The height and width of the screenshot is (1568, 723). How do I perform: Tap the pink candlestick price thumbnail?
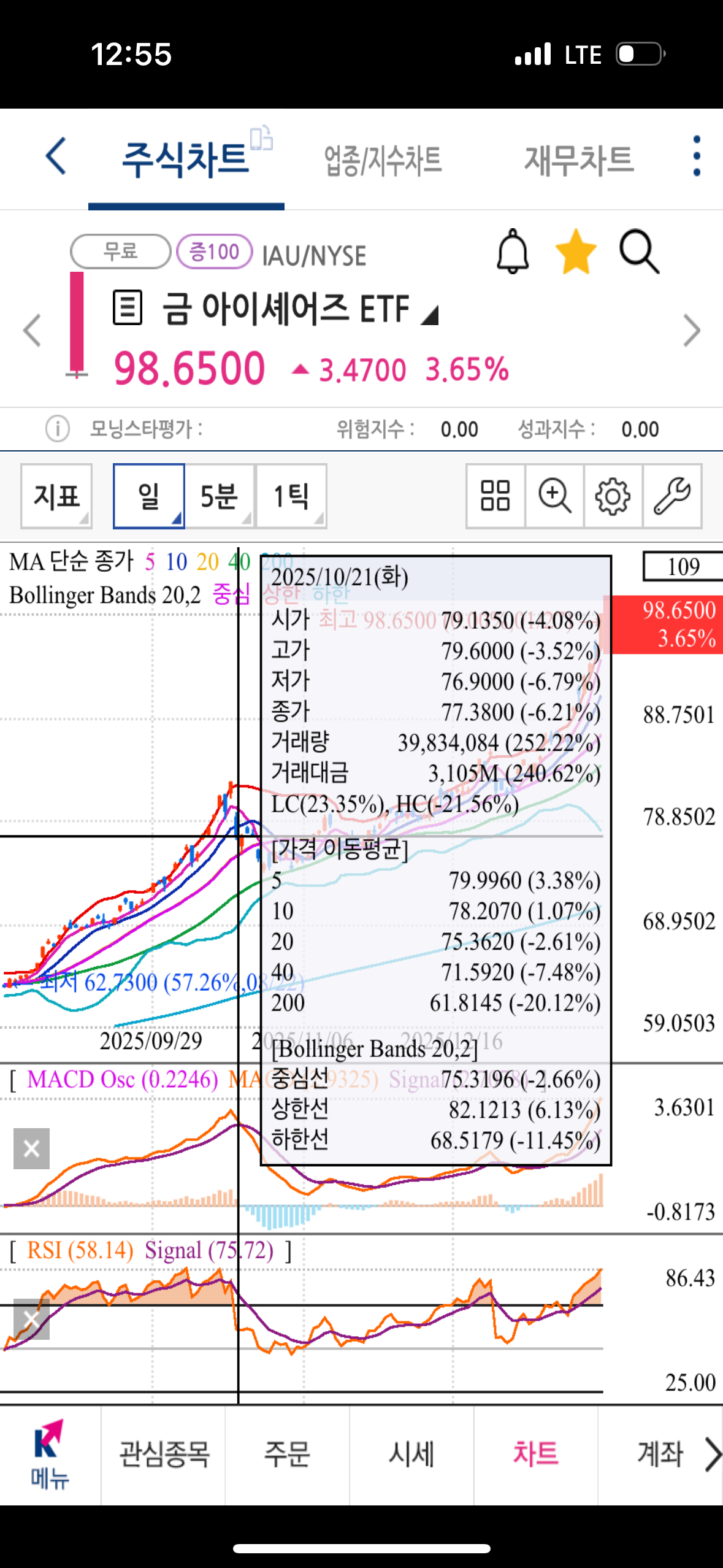(77, 325)
